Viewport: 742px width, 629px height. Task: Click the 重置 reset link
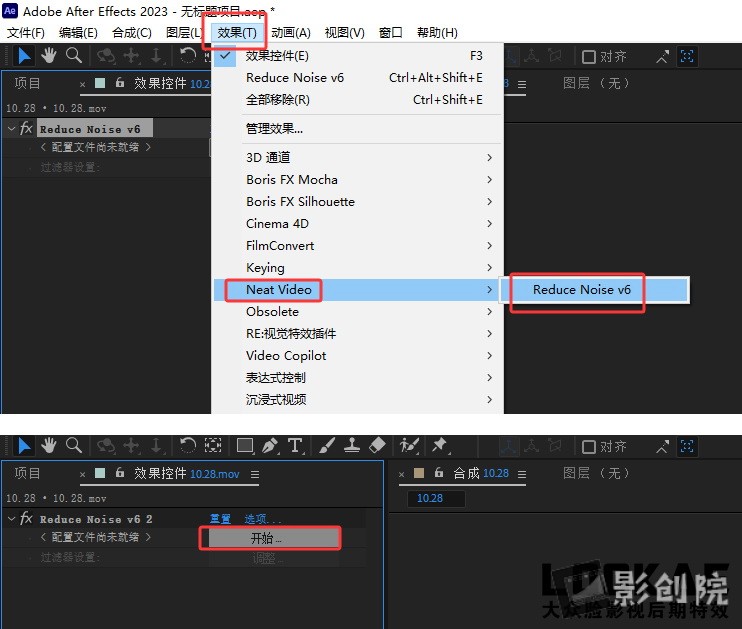pos(220,519)
